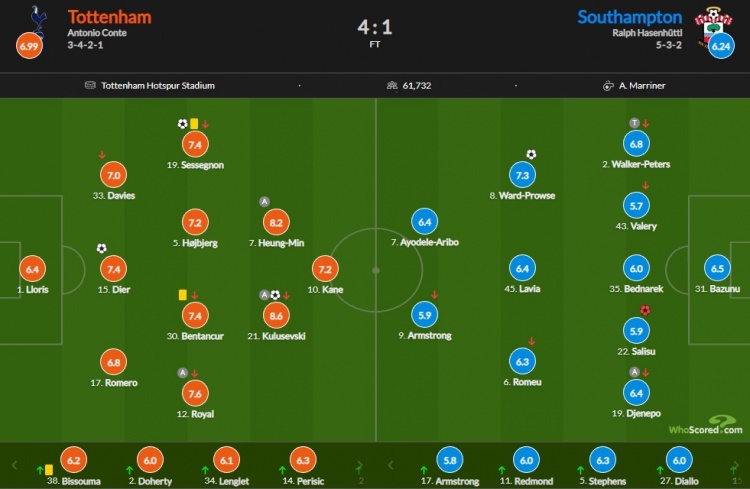Select Ward-Prowse's 7.3 rating bubble

point(521,174)
